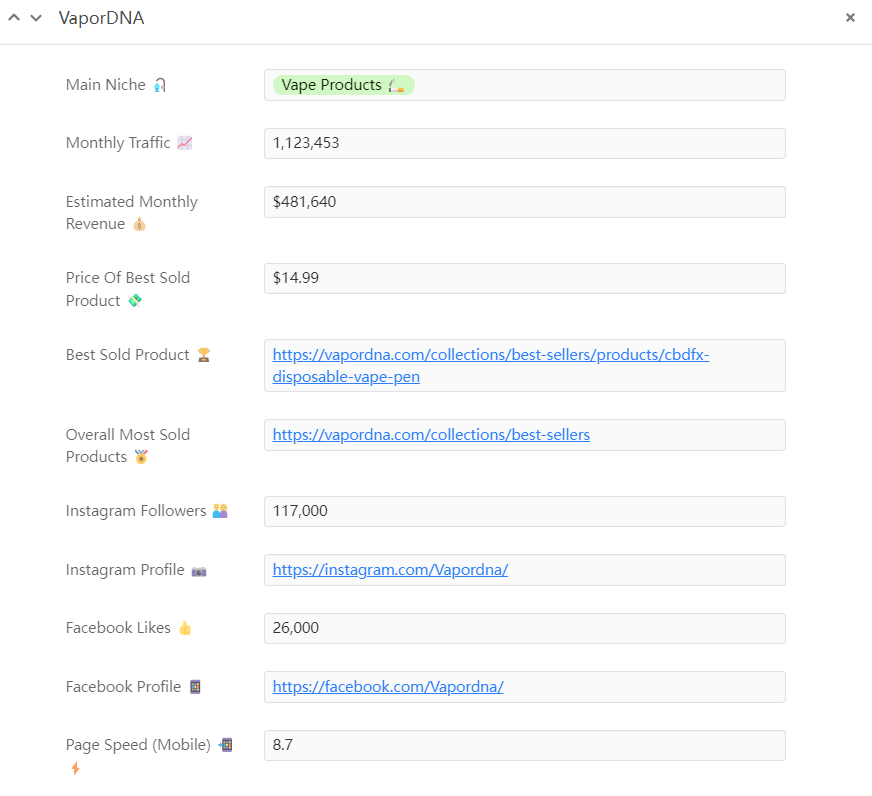Click the Monthly Traffic value field

click(524, 143)
